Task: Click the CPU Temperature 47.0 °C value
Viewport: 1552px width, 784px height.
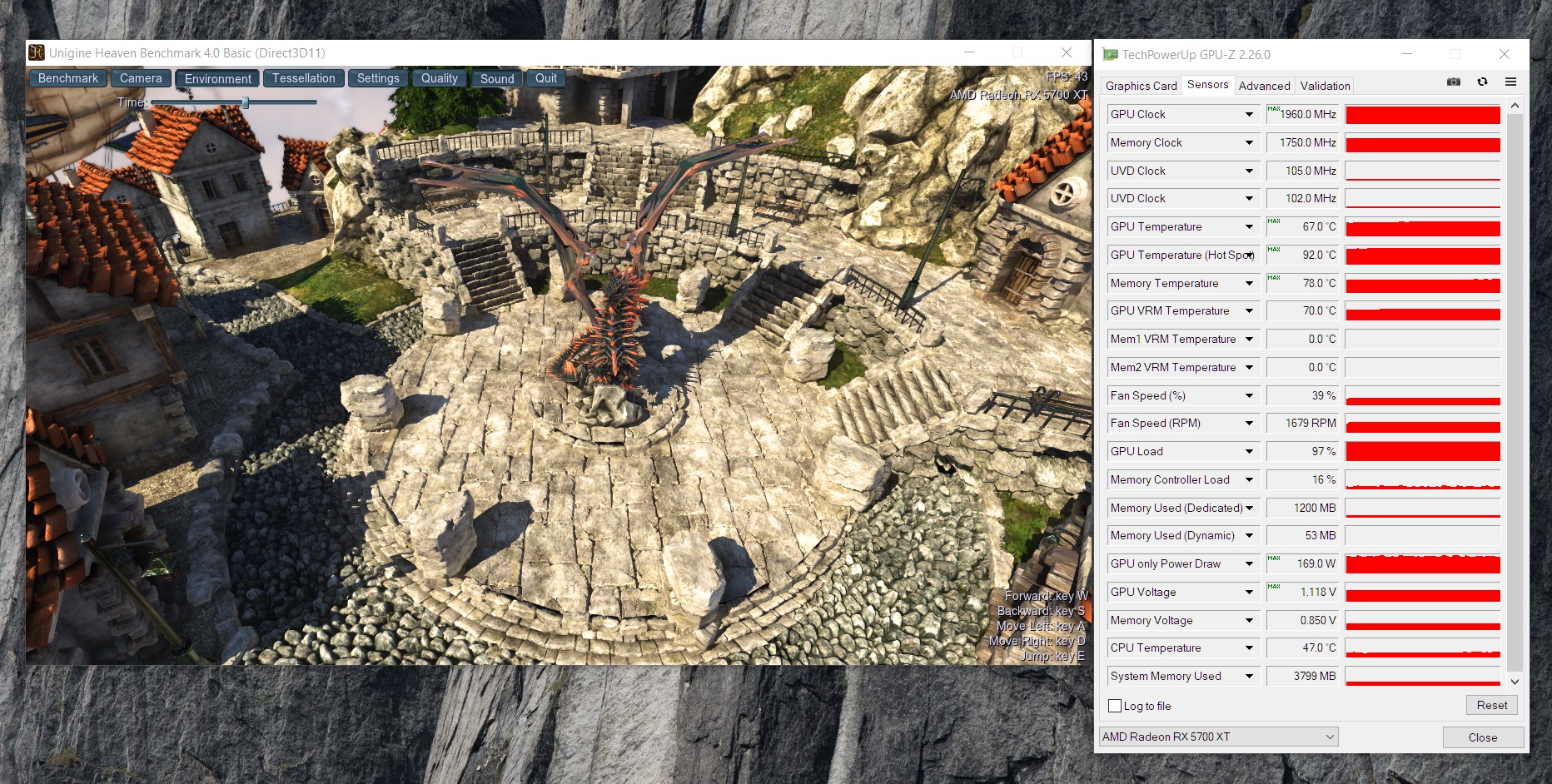Action: [1302, 648]
